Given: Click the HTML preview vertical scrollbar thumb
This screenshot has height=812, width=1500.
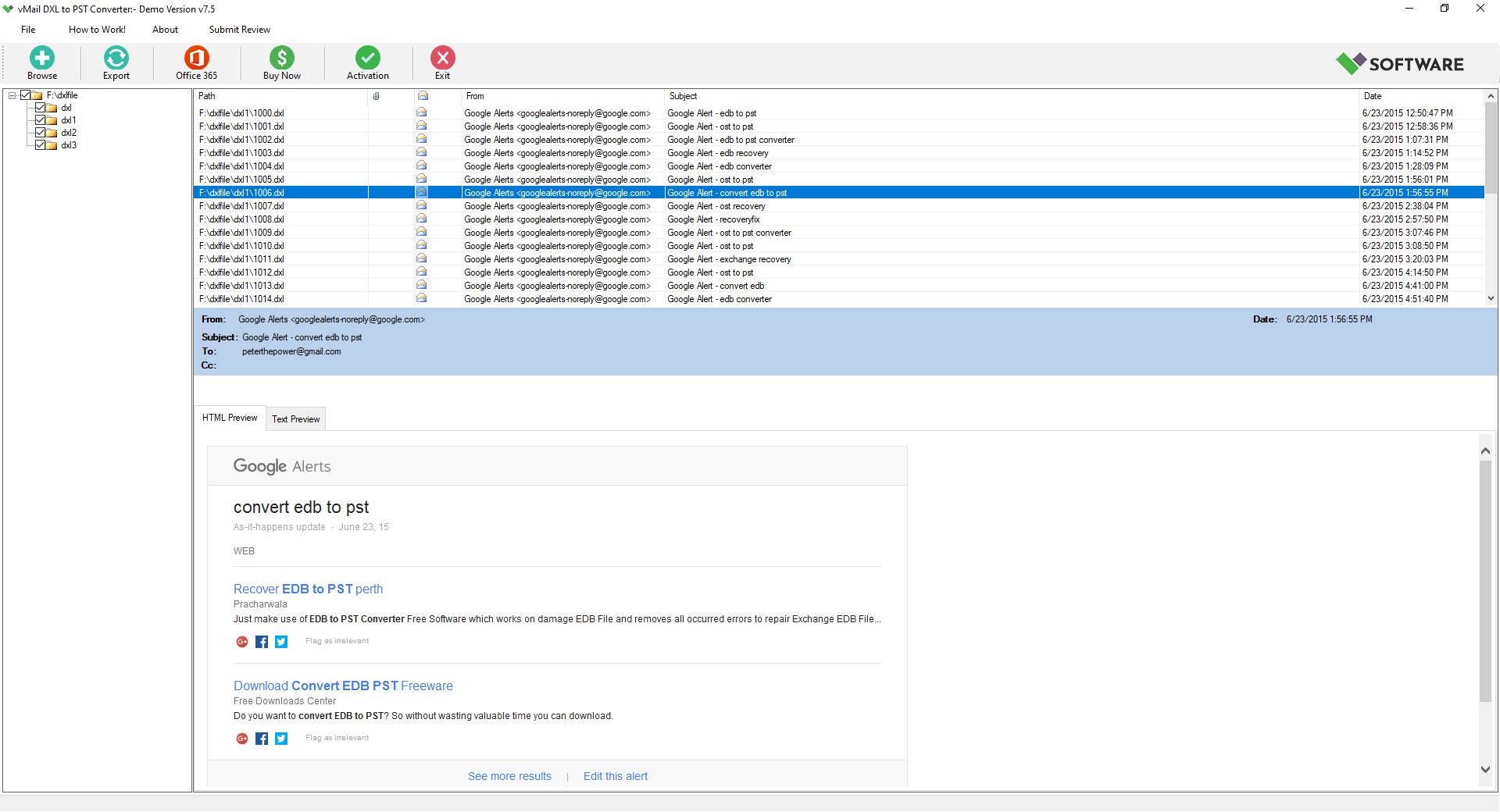Looking at the screenshot, I should (1486, 582).
